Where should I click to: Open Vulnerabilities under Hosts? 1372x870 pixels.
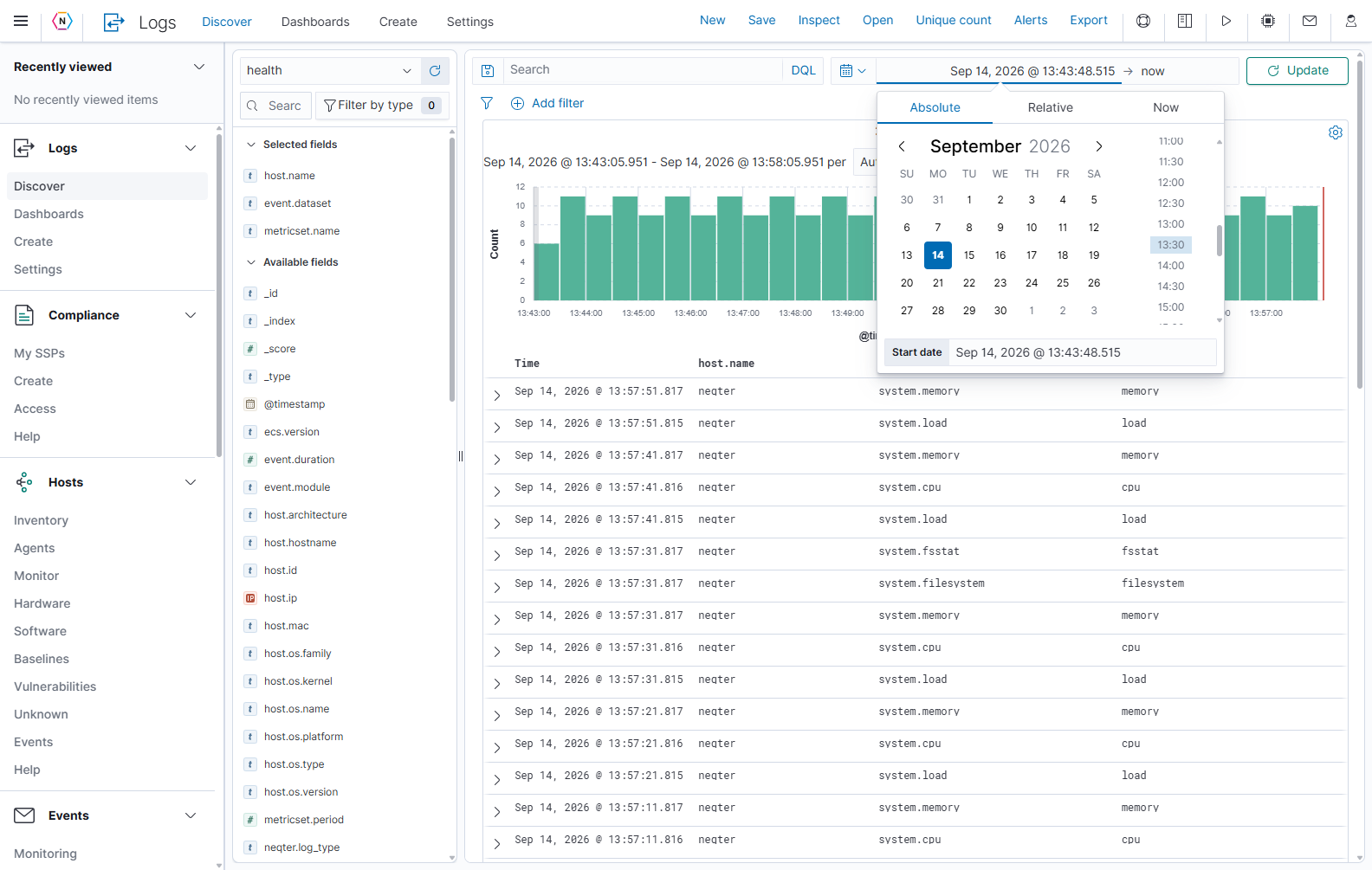pos(55,686)
